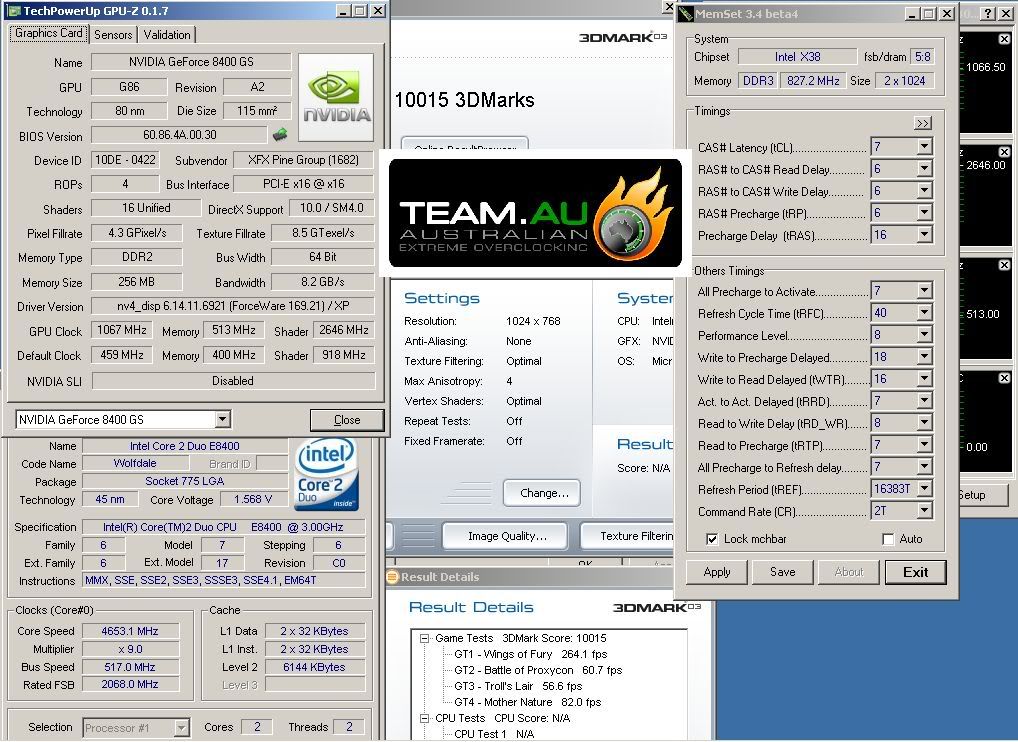The image size is (1018, 742).
Task: Open the All Precharge to Refresh delay dropdown
Action: pyautogui.click(x=925, y=468)
